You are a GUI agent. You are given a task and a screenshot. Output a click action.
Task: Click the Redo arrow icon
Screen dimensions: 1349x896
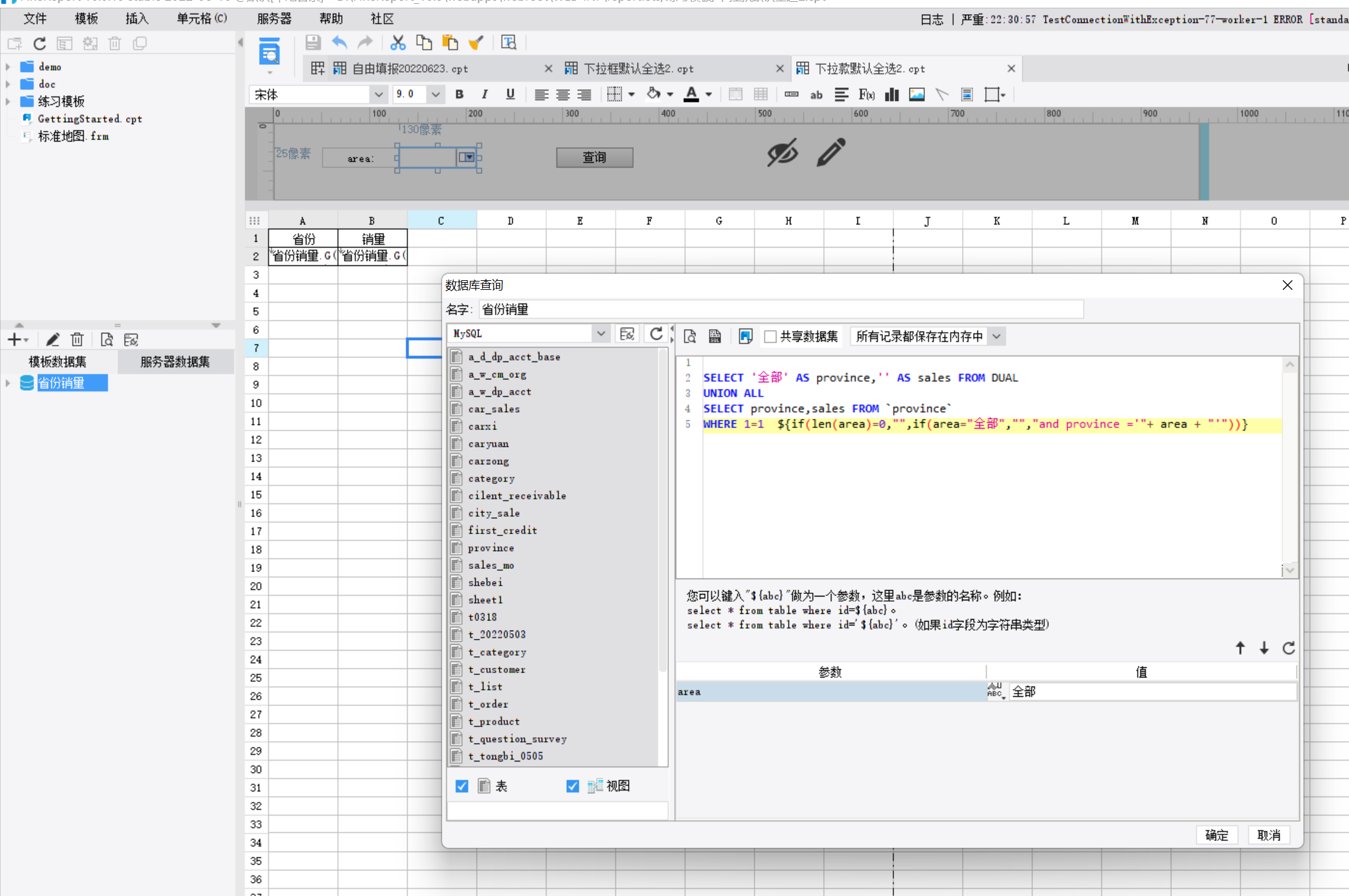(365, 43)
